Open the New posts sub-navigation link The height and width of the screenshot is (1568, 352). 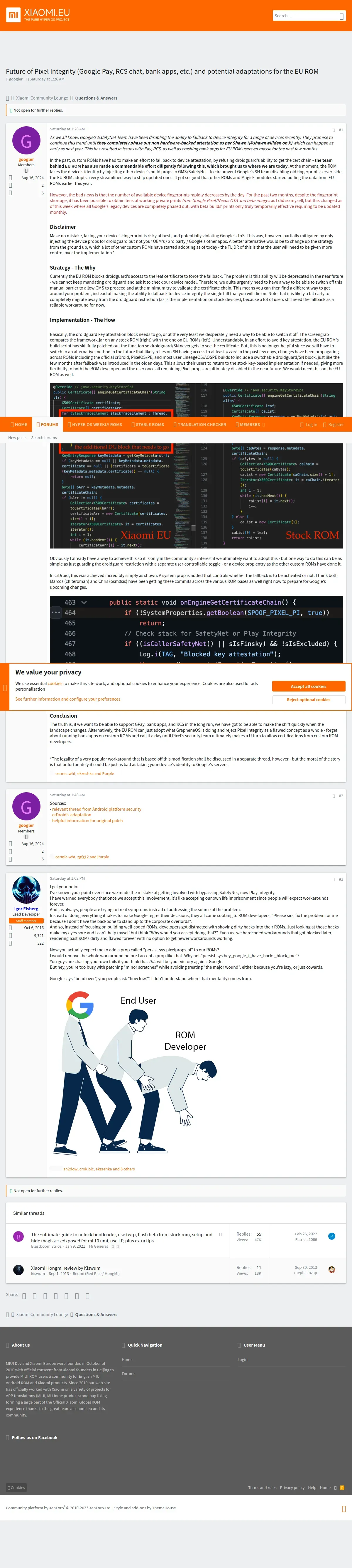click(17, 438)
